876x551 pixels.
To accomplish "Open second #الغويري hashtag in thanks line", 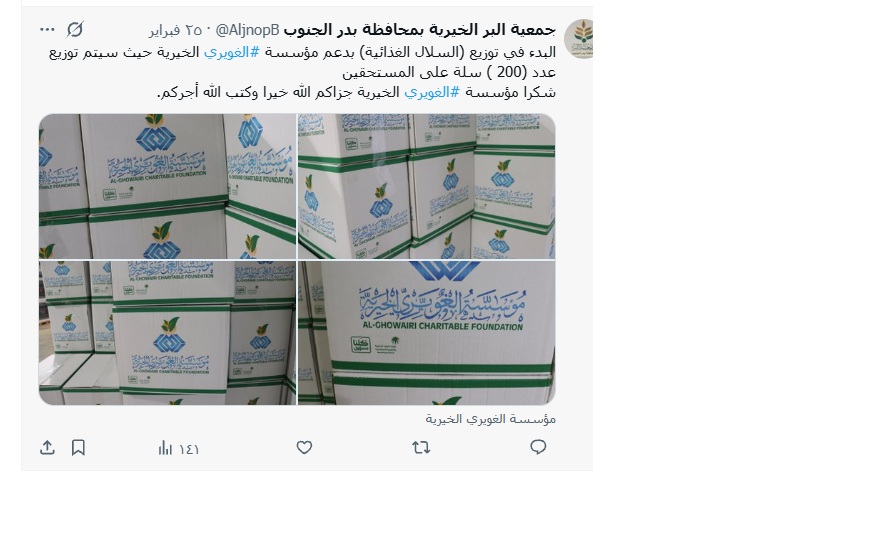I will click(x=432, y=92).
